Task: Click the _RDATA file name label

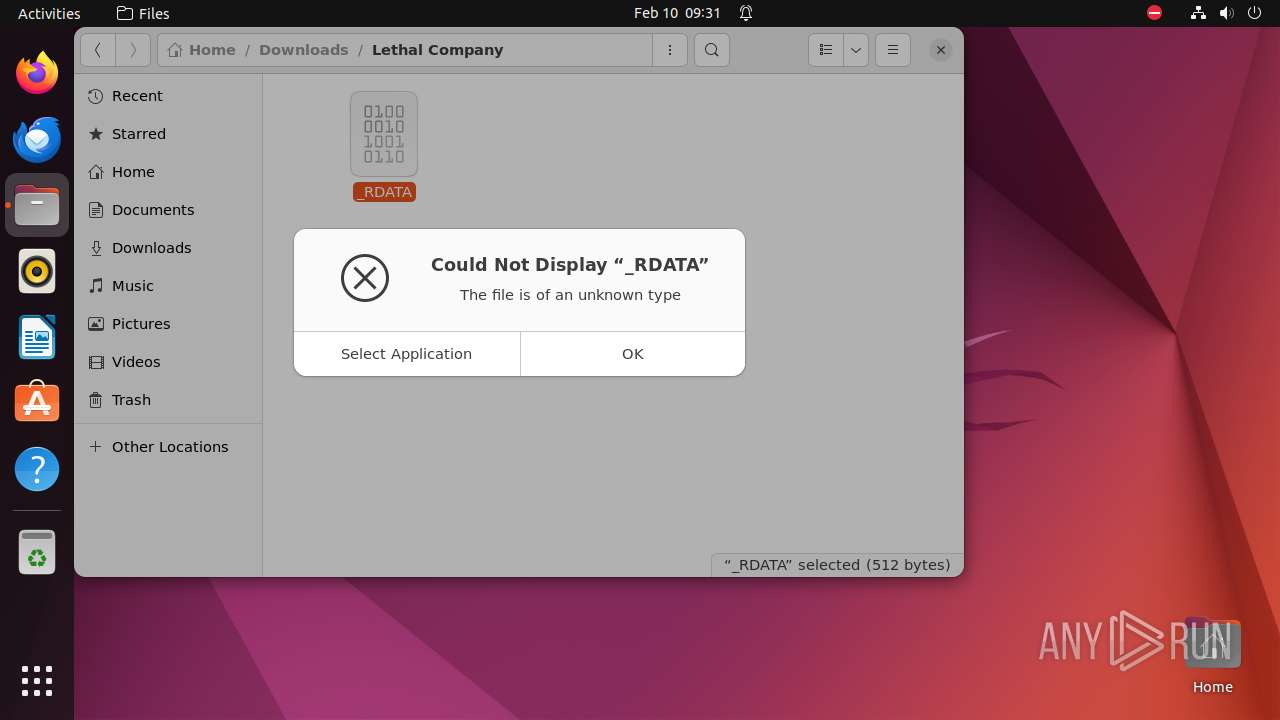Action: tap(384, 192)
